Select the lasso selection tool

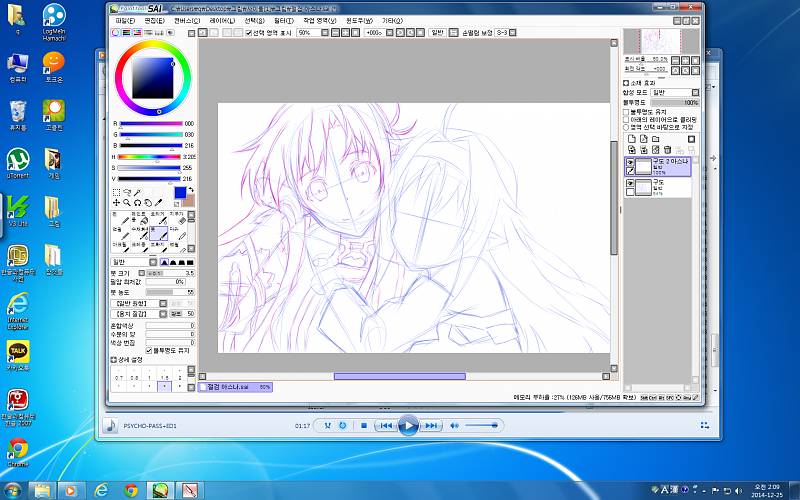tap(128, 192)
